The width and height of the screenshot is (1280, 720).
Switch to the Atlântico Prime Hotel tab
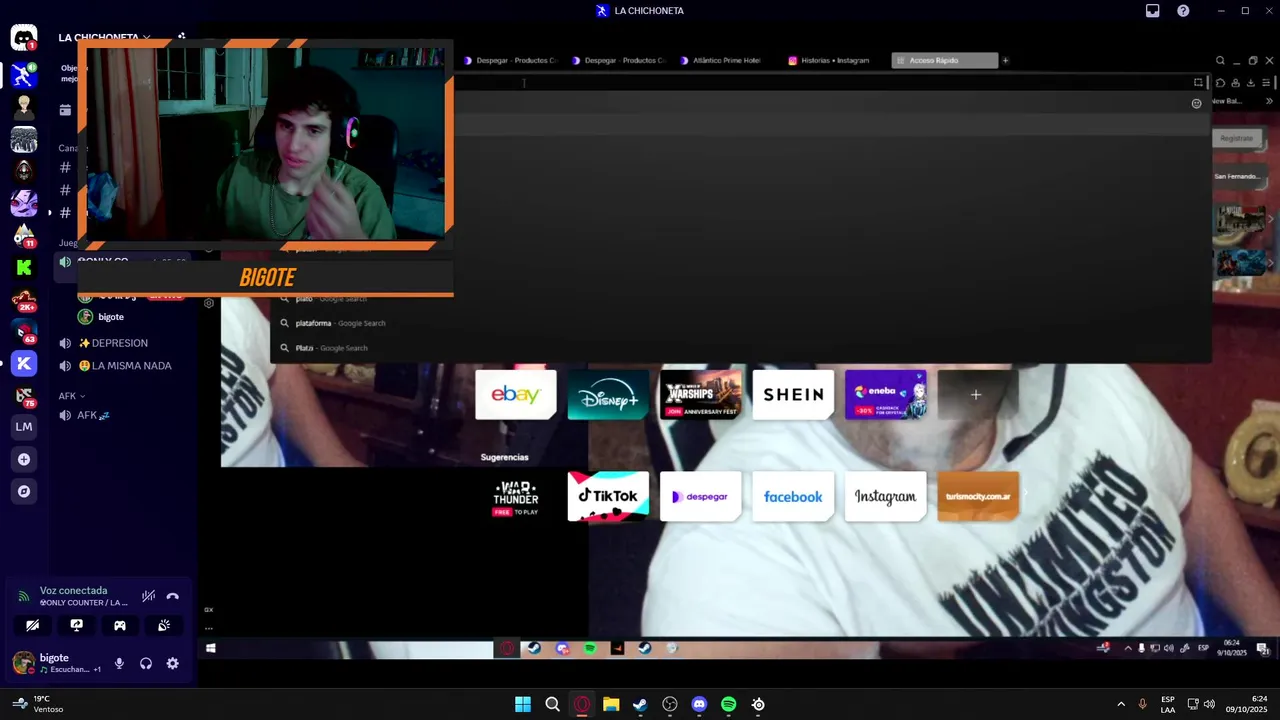tap(726, 60)
